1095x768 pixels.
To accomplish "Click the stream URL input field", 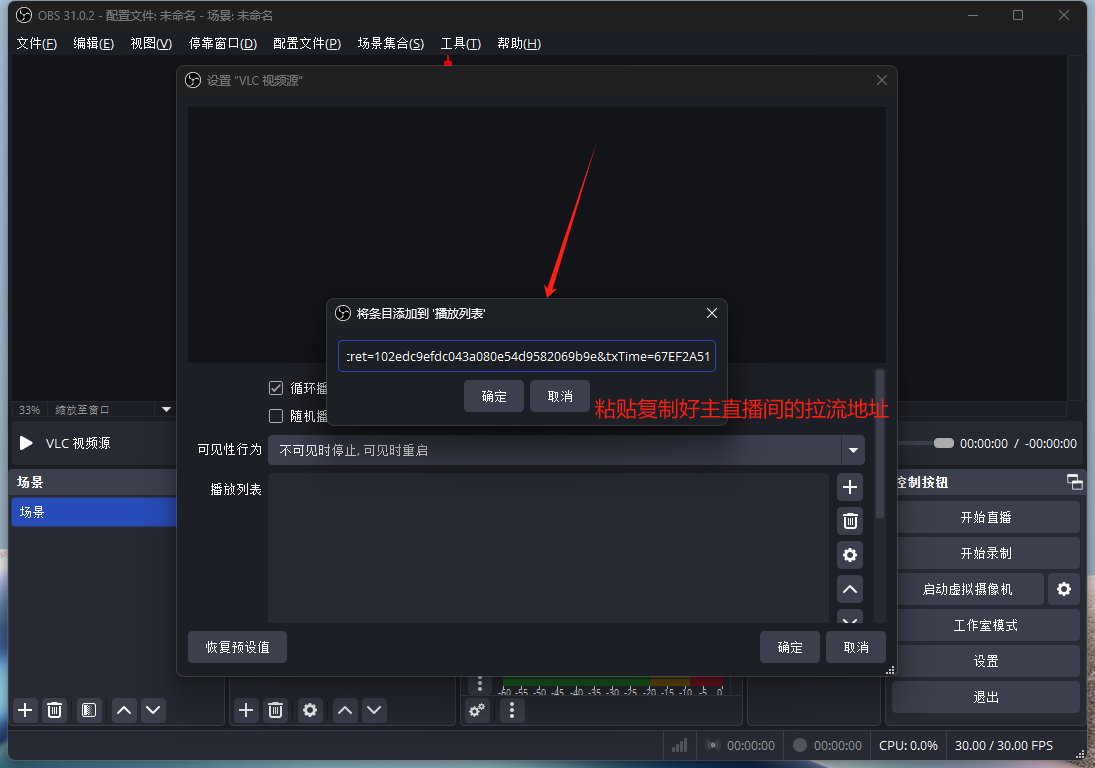I will [527, 356].
